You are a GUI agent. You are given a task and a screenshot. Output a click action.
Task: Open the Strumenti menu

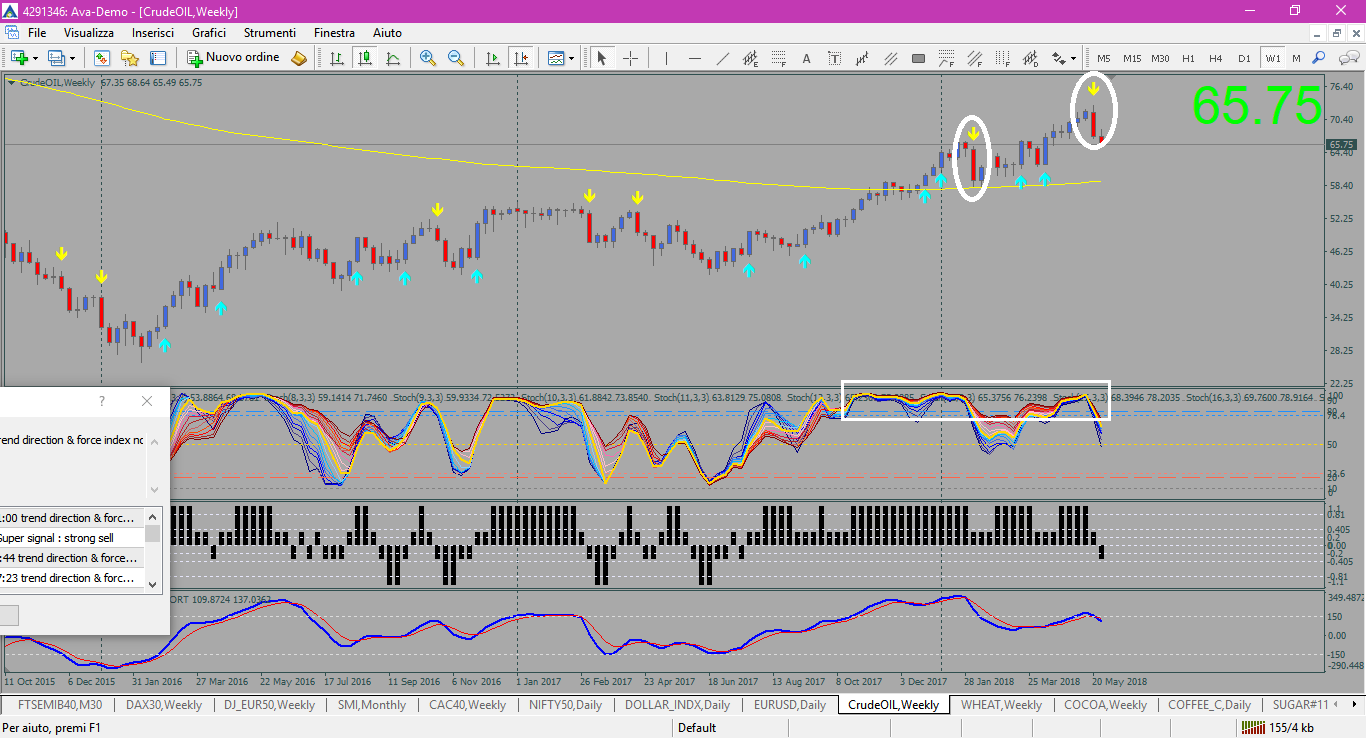[x=269, y=33]
